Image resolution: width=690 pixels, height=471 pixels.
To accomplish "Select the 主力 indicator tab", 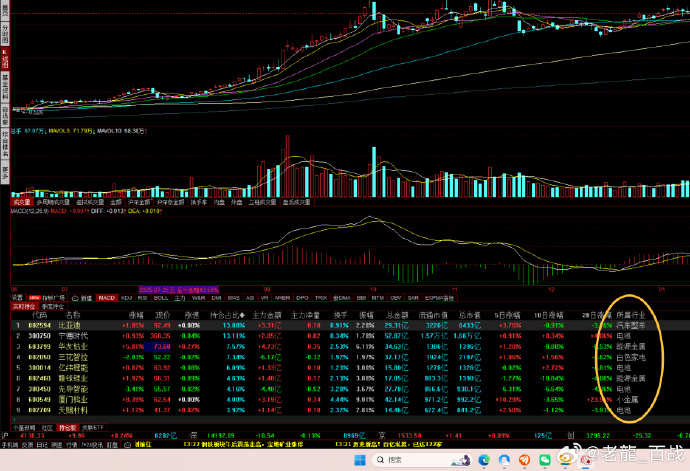I will (180, 298).
